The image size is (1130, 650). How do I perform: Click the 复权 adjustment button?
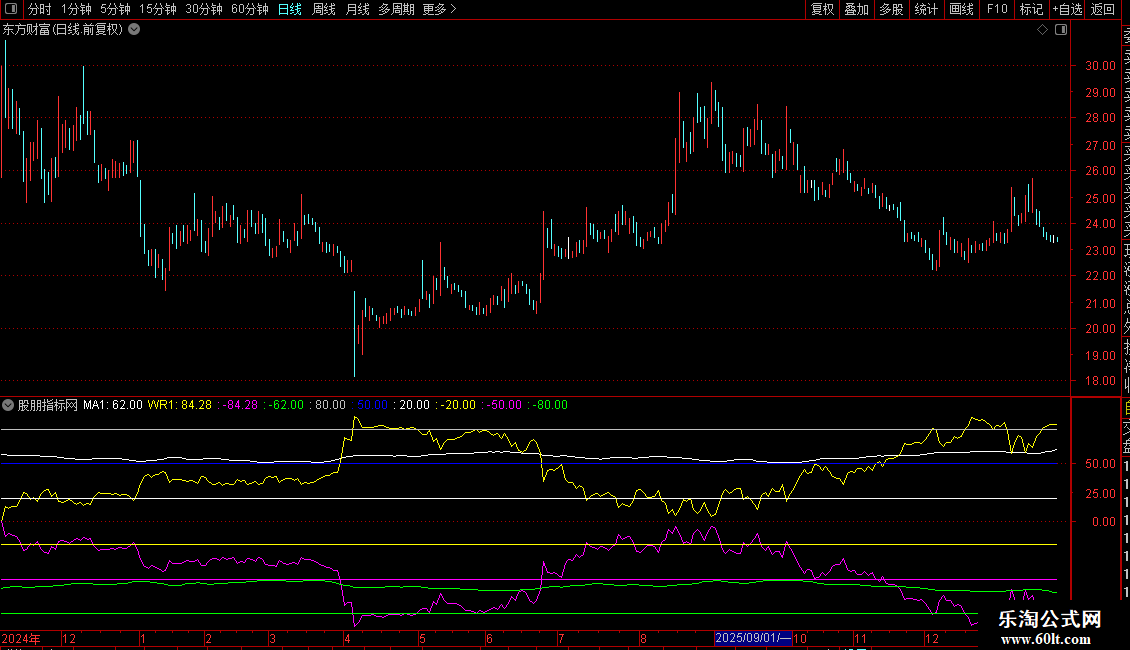(x=822, y=9)
